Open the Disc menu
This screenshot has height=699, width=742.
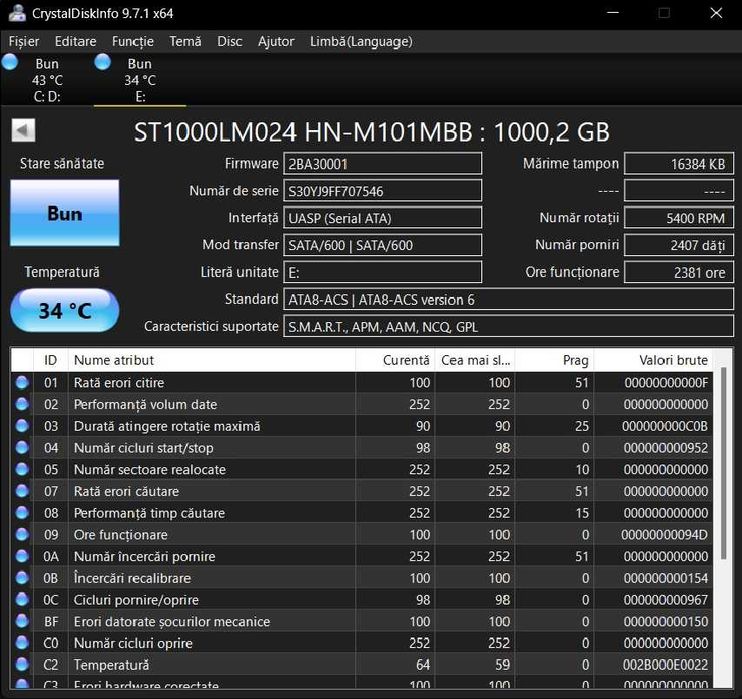[x=230, y=42]
